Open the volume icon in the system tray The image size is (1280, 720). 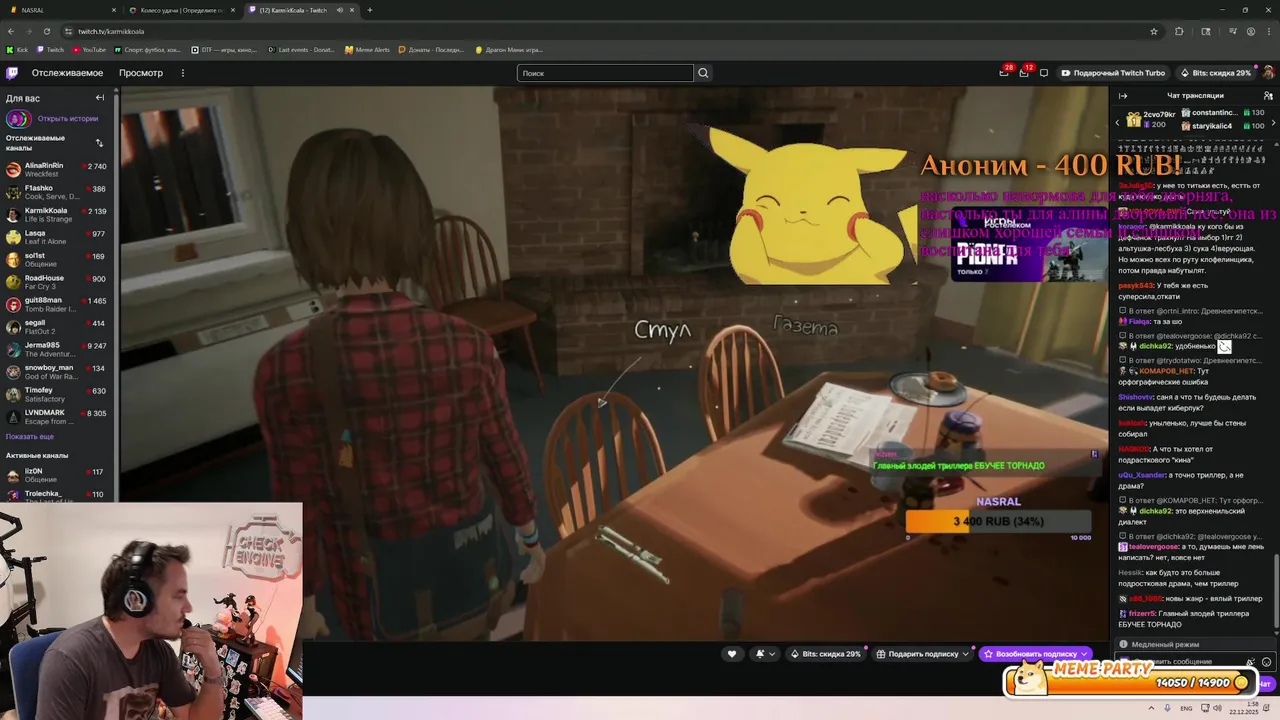(x=1217, y=708)
